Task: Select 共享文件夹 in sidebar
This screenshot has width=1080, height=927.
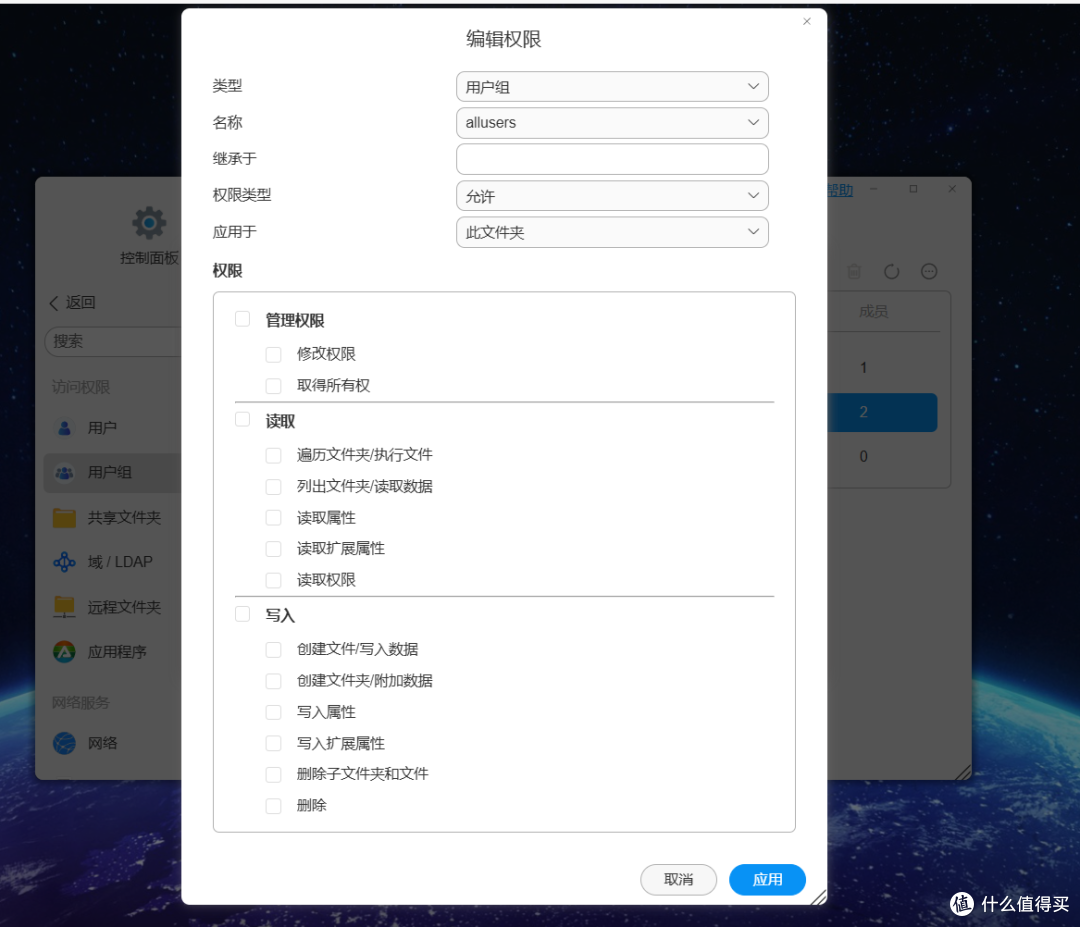Action: coord(124,517)
